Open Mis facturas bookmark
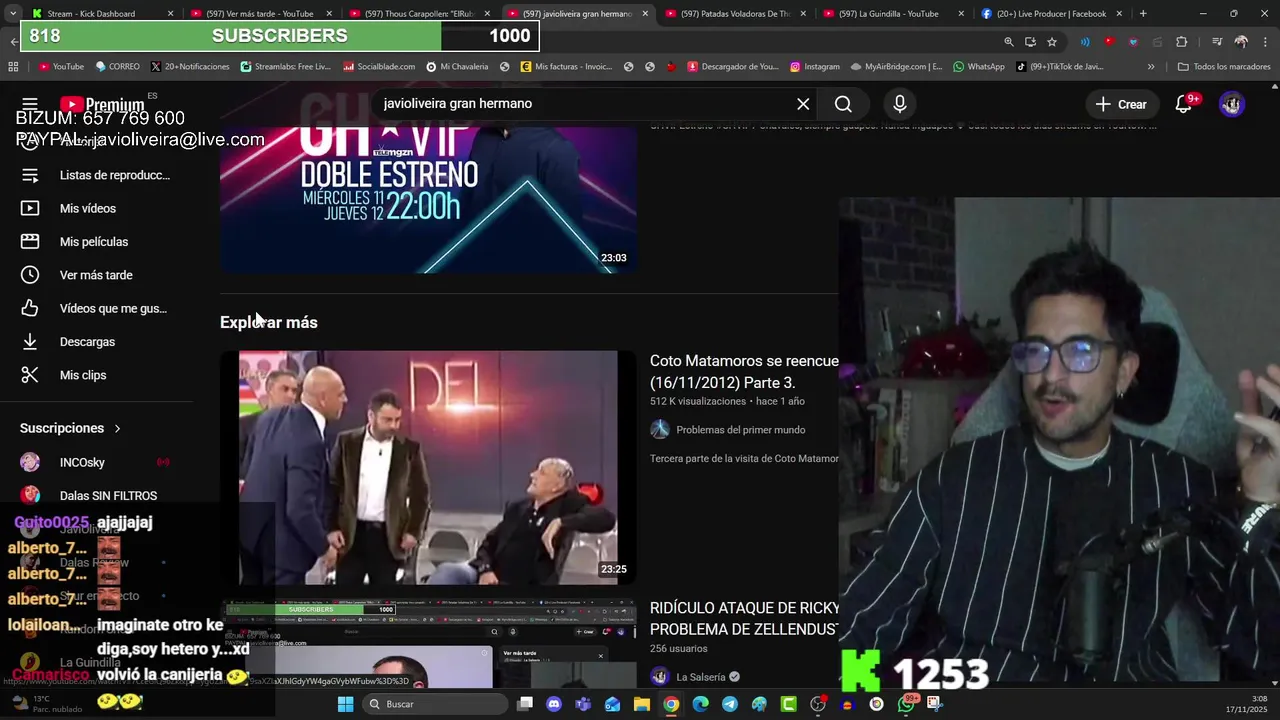The image size is (1280, 720). (x=565, y=67)
